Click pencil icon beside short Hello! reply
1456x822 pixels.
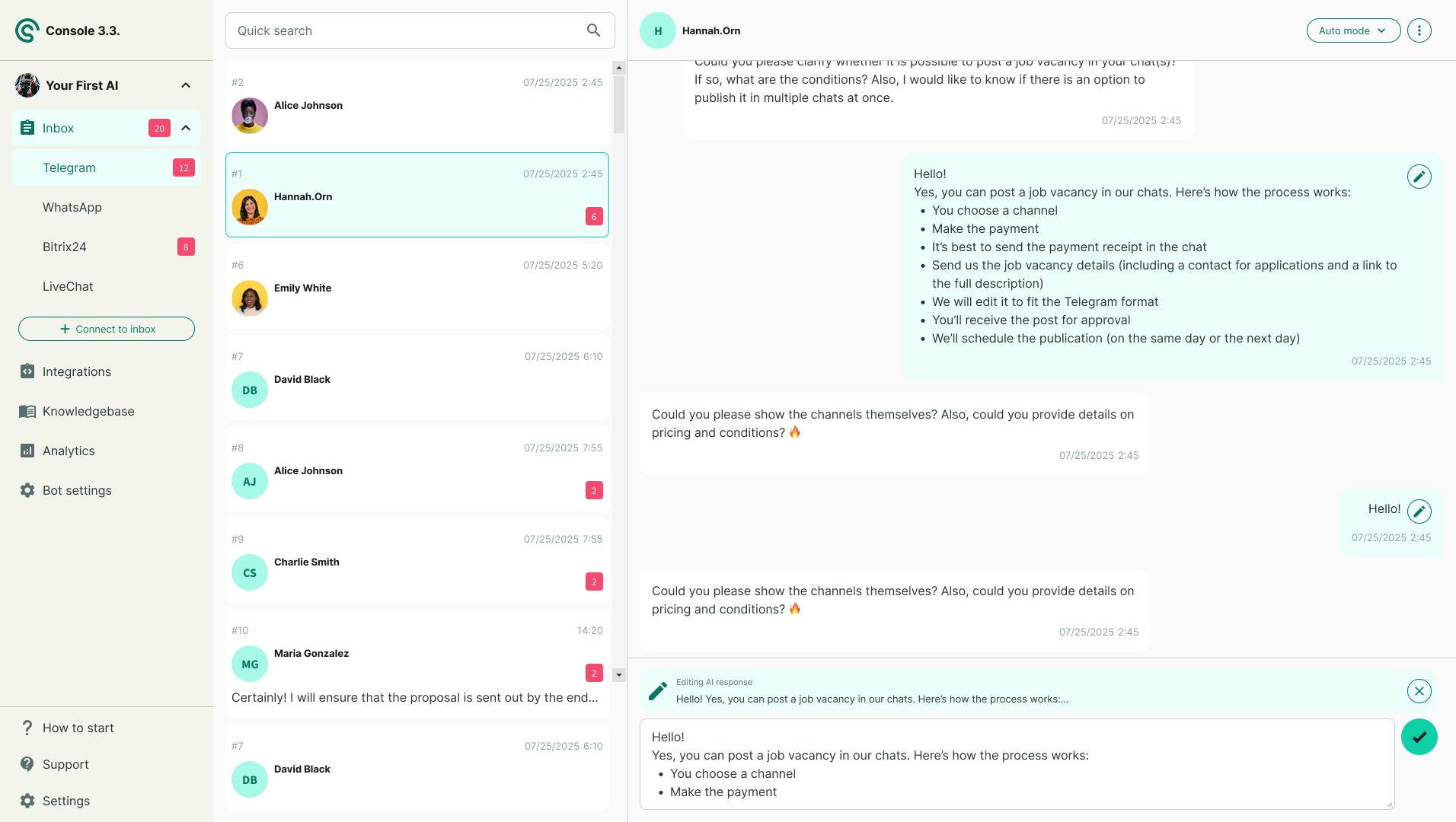(x=1419, y=511)
